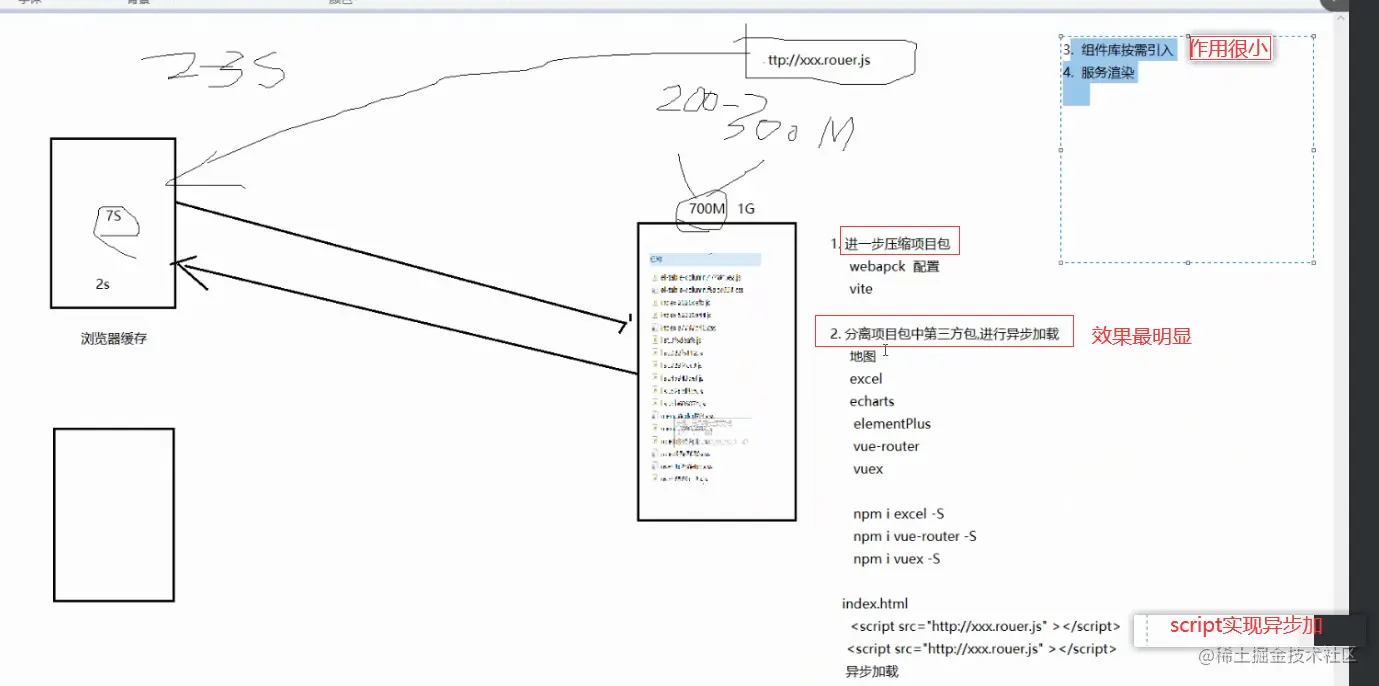
Task: Click the left-middle resize handle of the text box
Action: [1061, 149]
